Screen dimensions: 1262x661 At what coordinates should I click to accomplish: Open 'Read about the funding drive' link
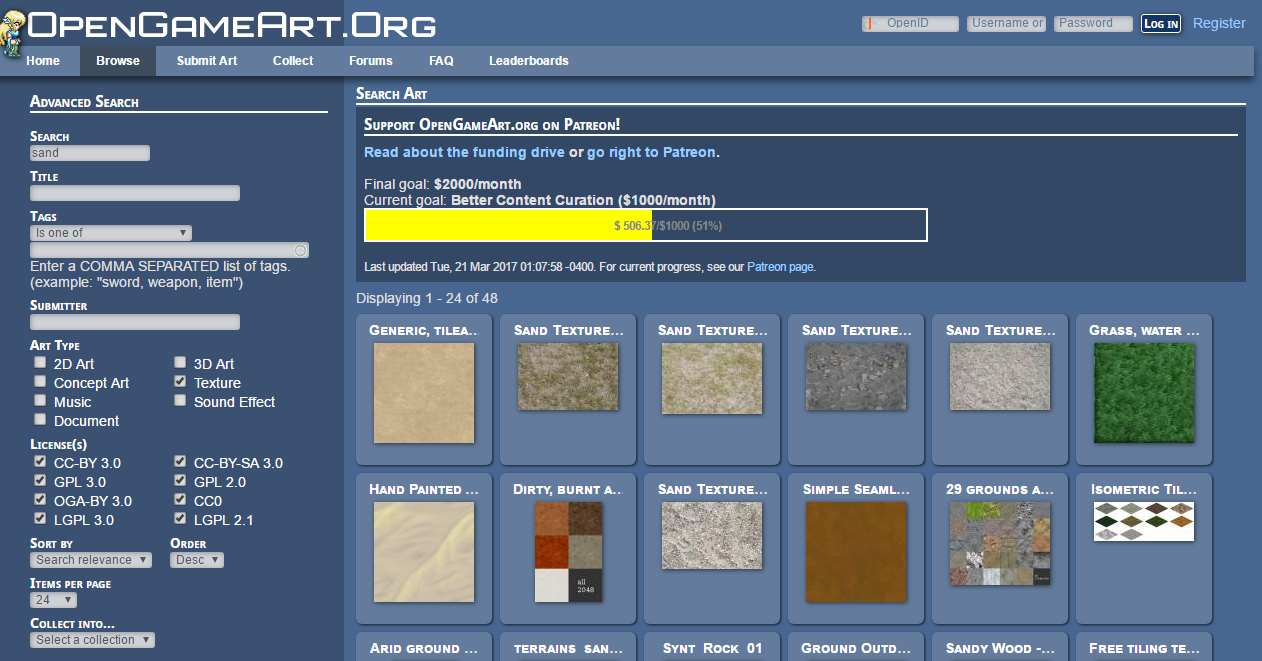coord(464,152)
